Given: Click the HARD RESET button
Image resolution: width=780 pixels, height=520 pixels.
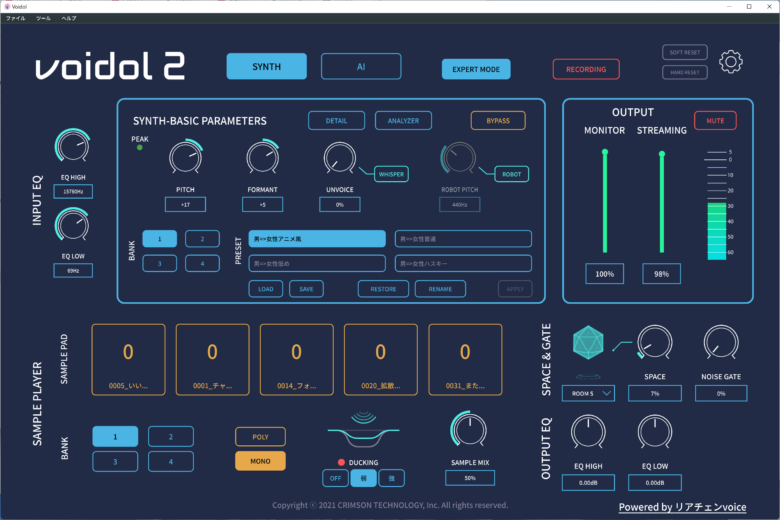Looking at the screenshot, I should (684, 72).
